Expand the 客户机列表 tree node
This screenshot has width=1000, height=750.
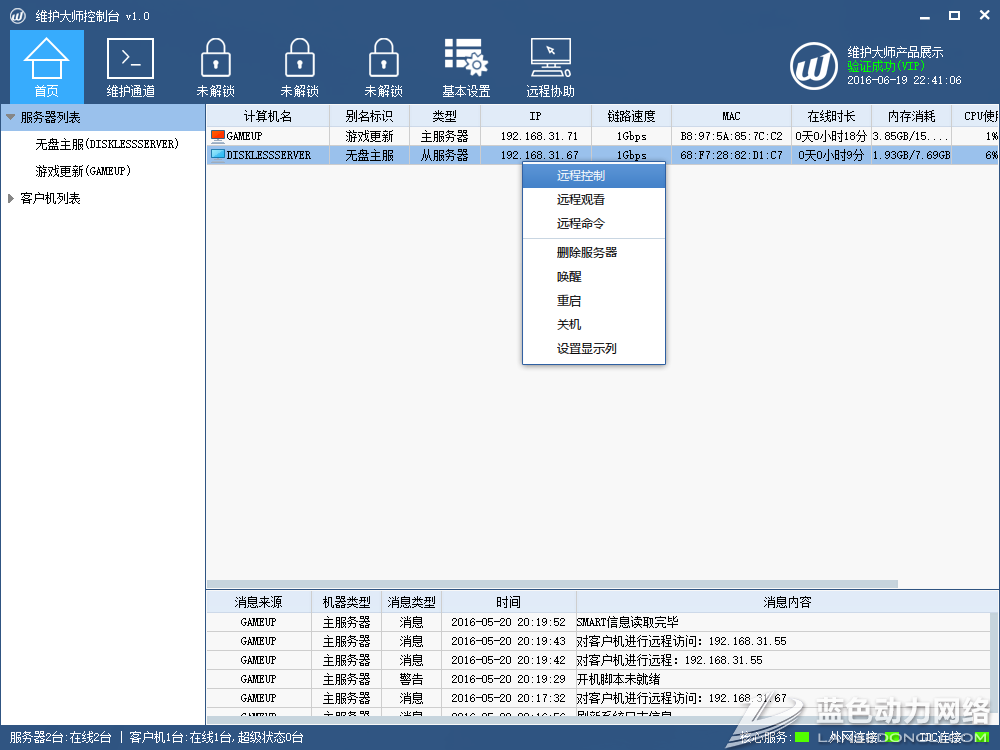click(10, 198)
